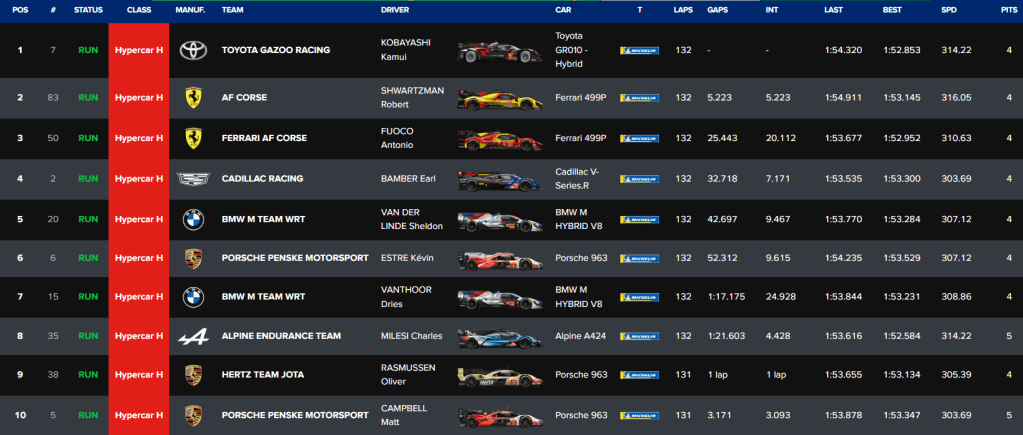Click driver name KOBAYASHI Kamui
The height and width of the screenshot is (435, 1023).
point(406,50)
